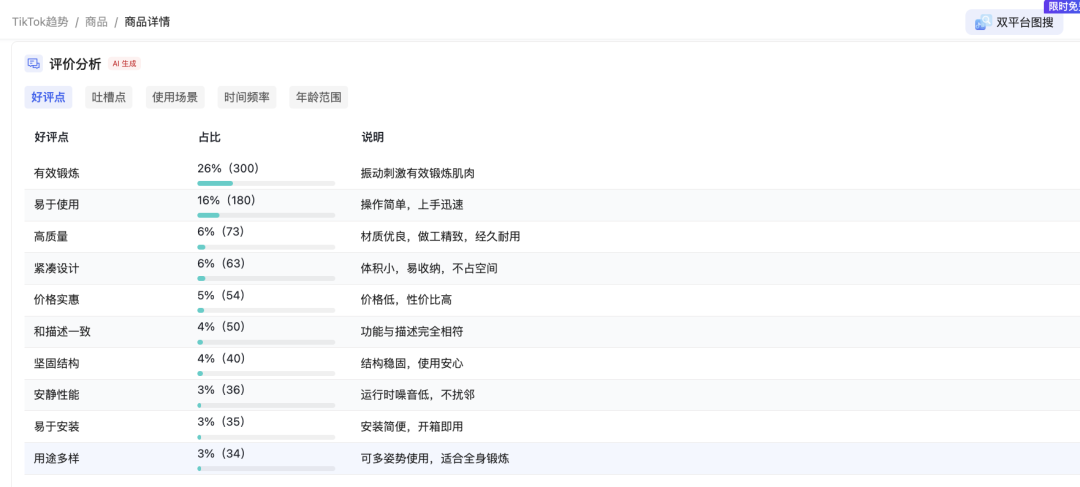
Task: Click description 结构稳固，使用安心
Action: pos(412,364)
